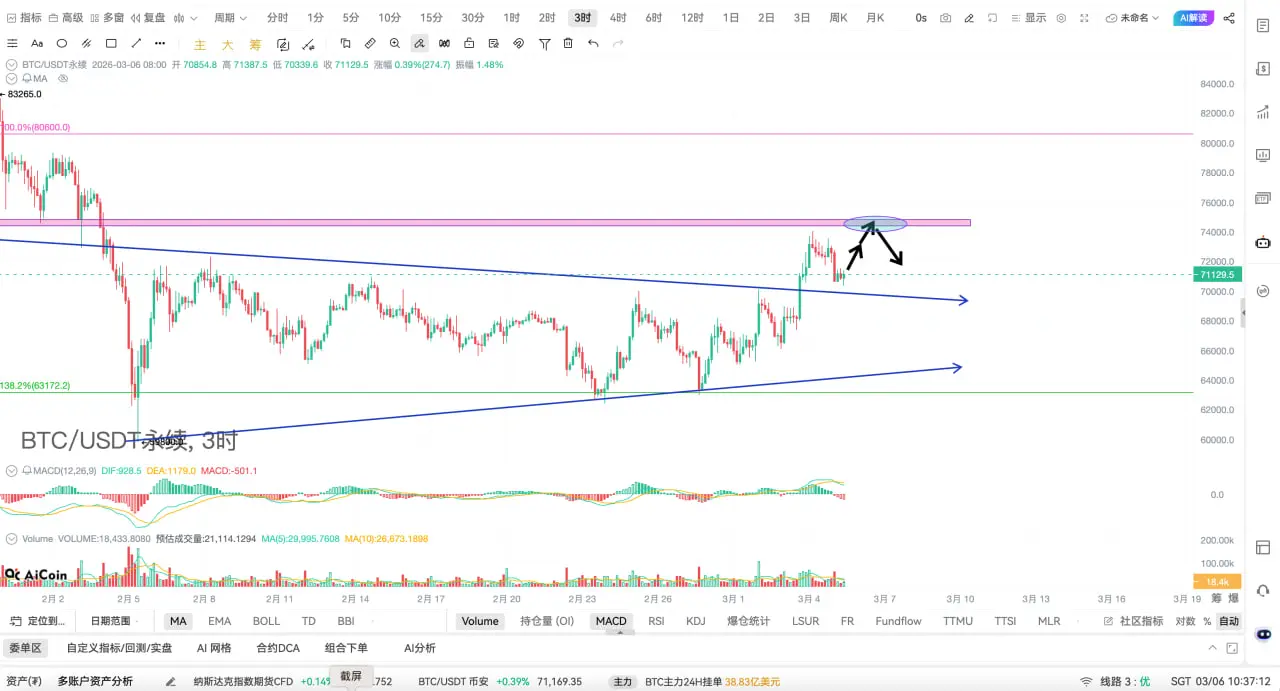The height and width of the screenshot is (691, 1280).
Task: Select the rectangle drawing tool
Action: (111, 43)
